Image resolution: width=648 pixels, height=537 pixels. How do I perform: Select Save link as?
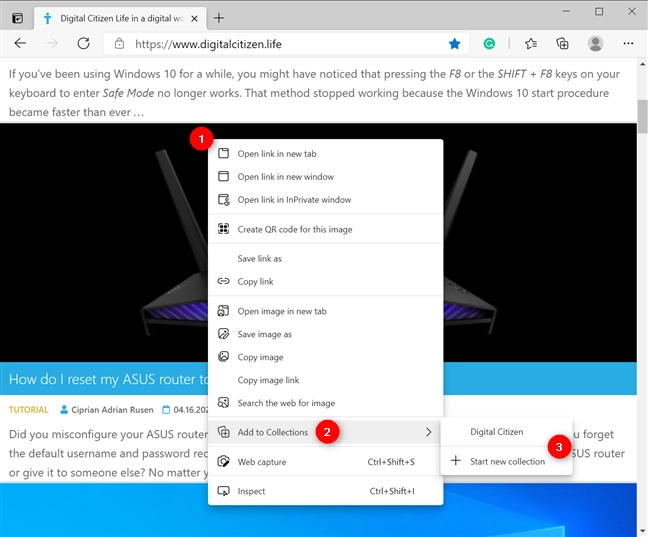(326, 259)
